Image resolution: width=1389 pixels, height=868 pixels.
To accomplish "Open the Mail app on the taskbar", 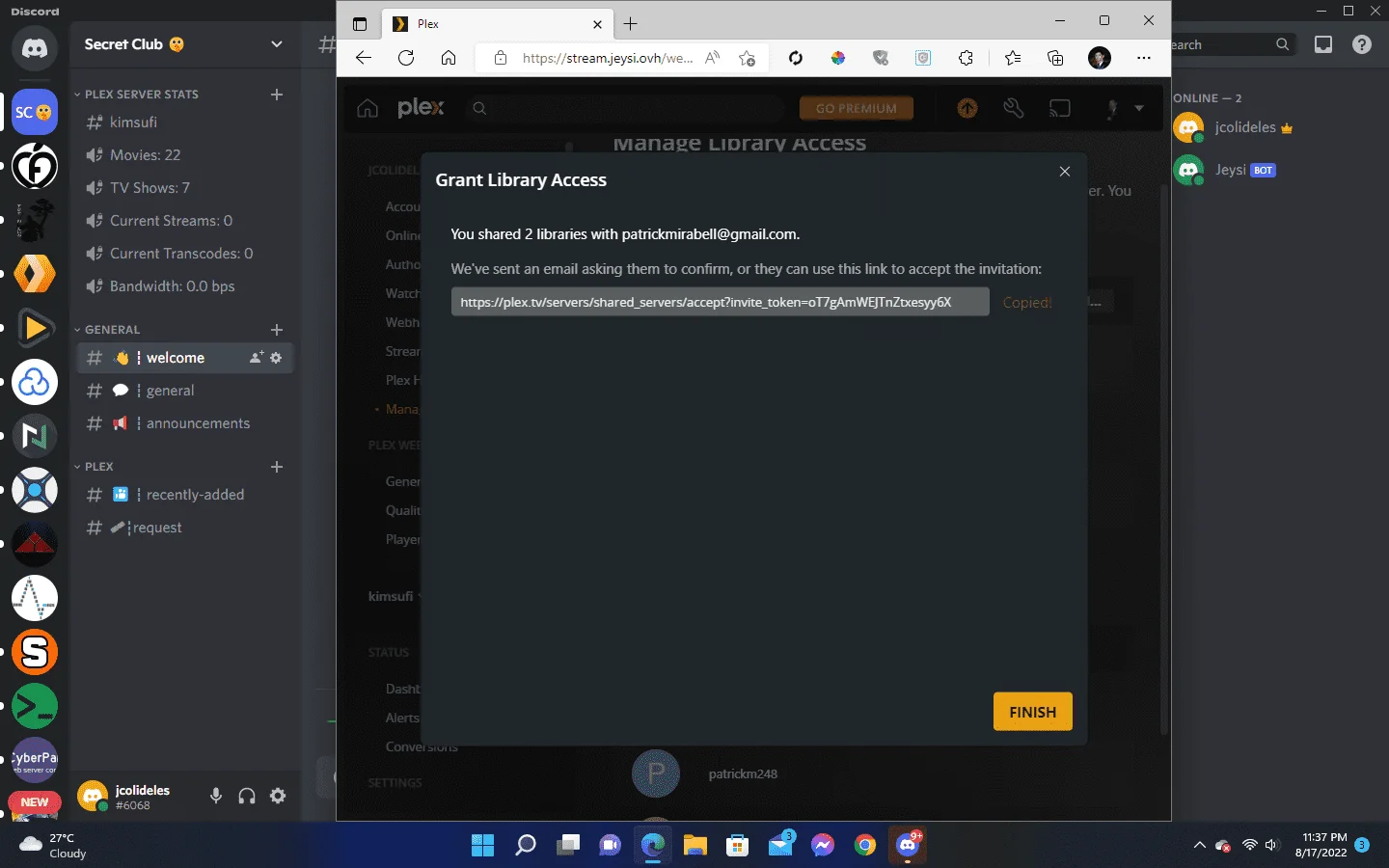I will tap(781, 845).
